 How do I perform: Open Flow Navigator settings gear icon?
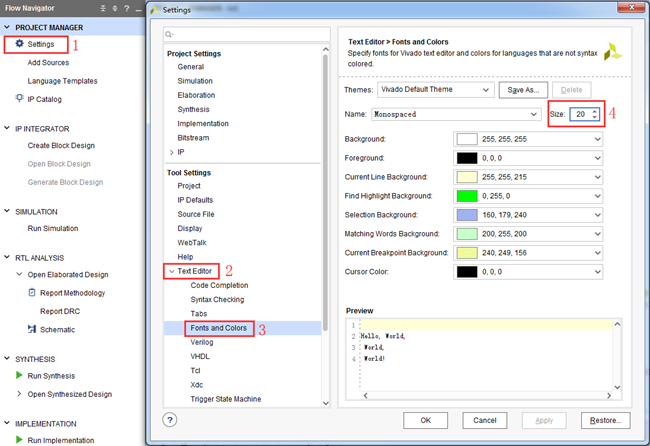(x=115, y=8)
